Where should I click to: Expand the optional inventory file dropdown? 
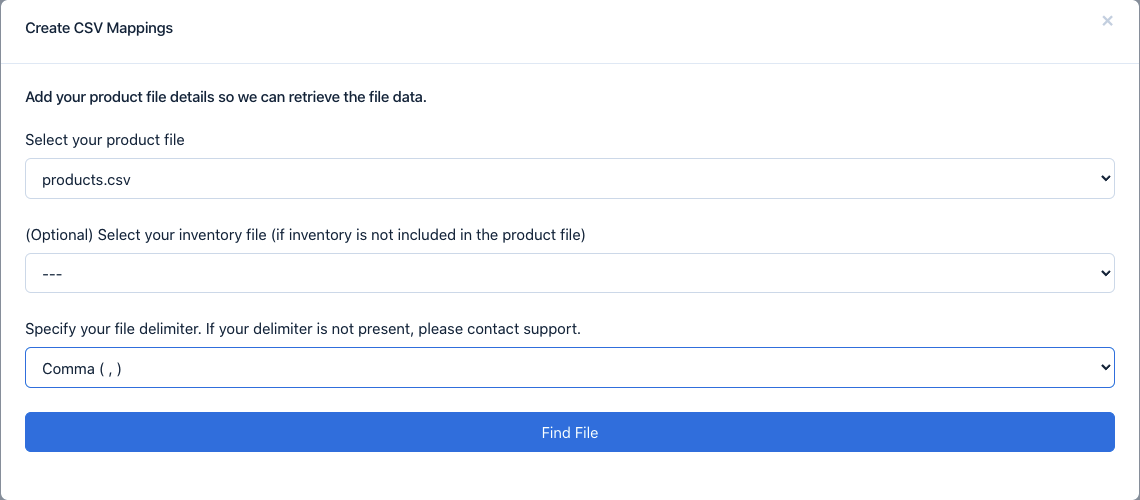tap(569, 273)
